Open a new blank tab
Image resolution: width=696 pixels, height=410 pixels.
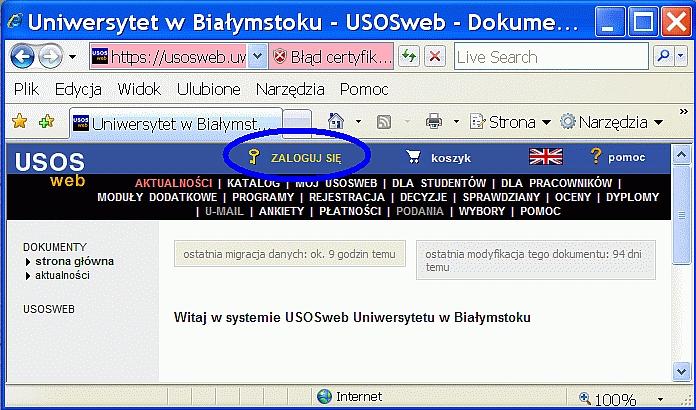coord(297,122)
